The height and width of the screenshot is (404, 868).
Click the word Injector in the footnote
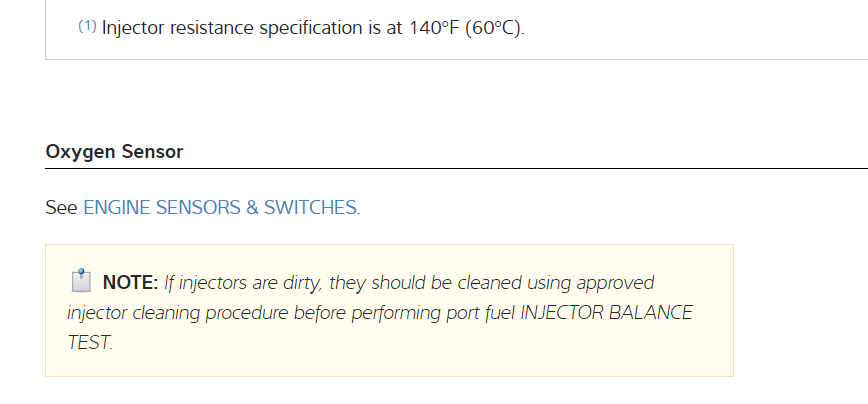pos(135,28)
